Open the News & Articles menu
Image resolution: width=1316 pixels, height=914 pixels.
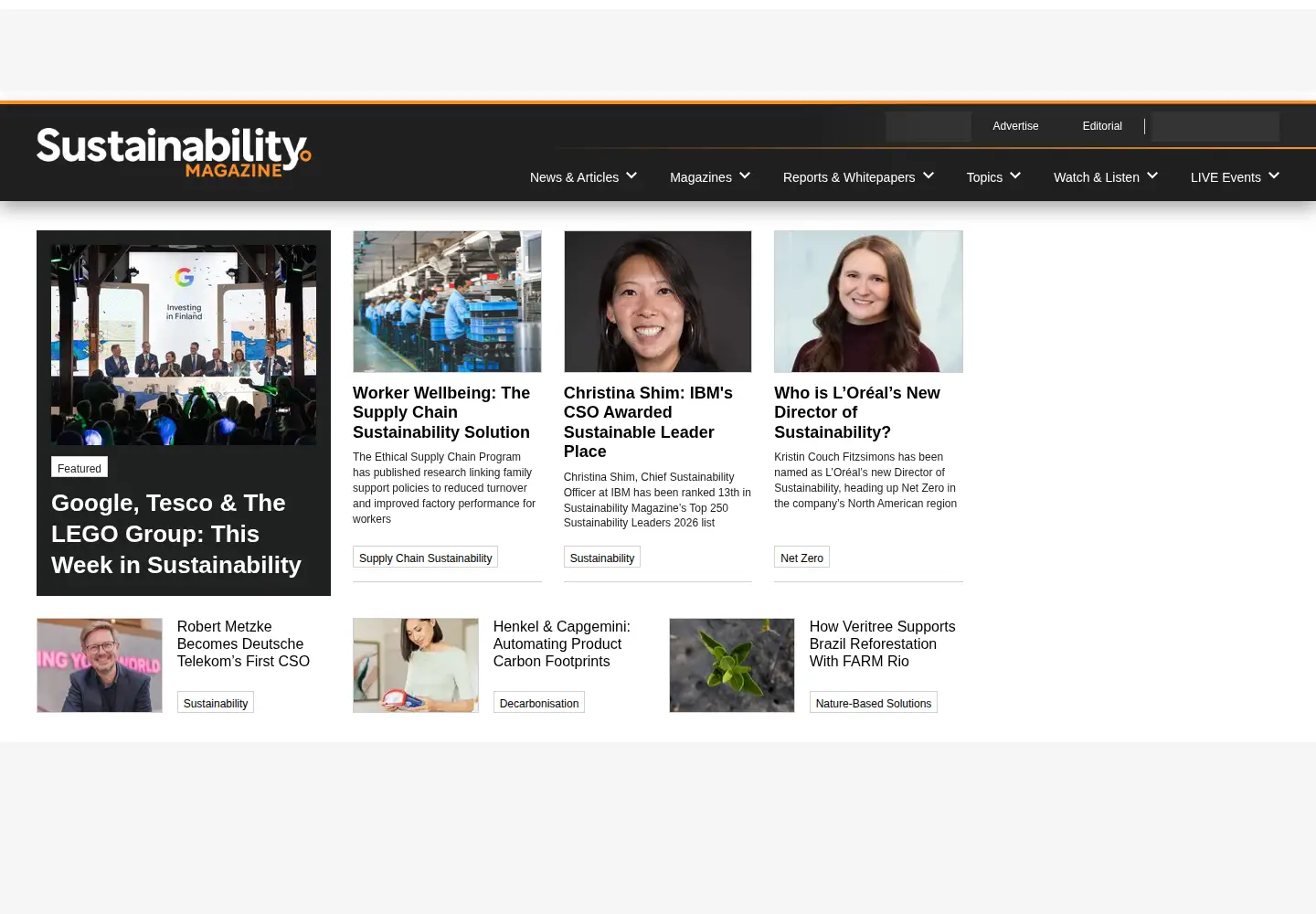click(574, 177)
